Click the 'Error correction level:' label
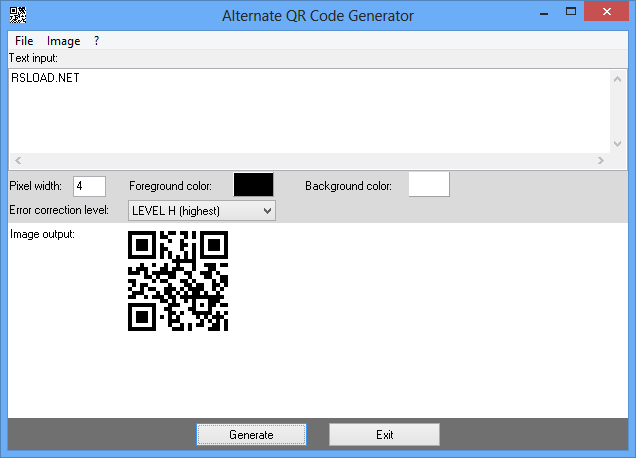Screen dimensions: 636x458 click(59, 210)
